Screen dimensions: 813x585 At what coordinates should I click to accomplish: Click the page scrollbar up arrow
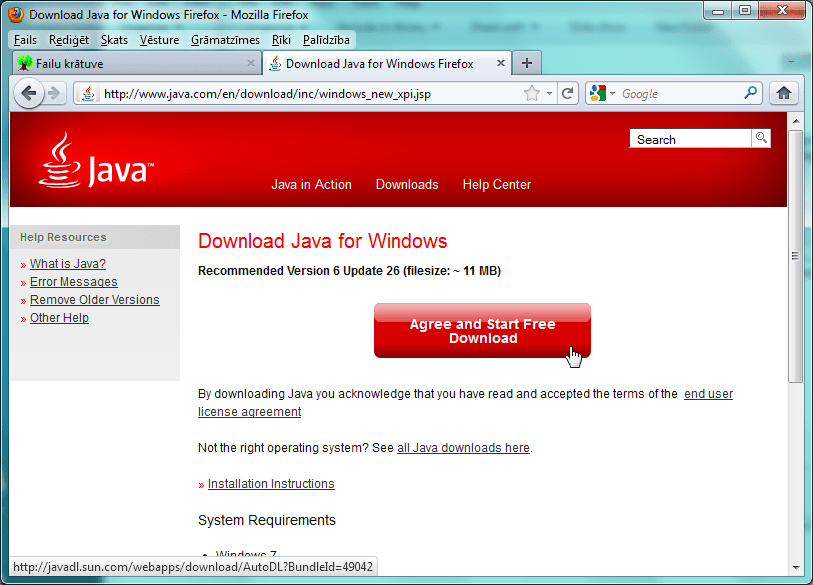click(796, 121)
